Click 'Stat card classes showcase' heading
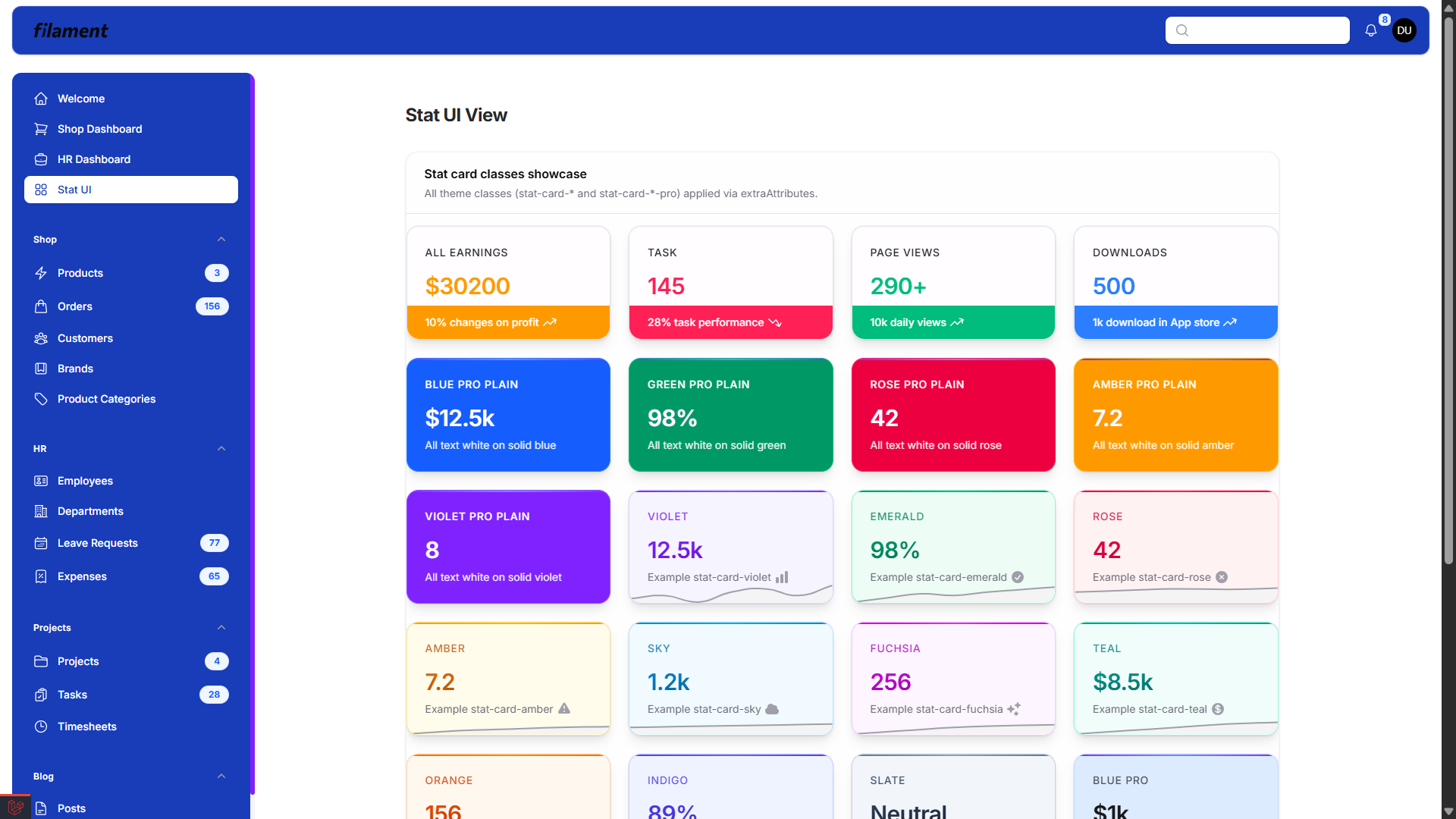Image resolution: width=1456 pixels, height=819 pixels. pyautogui.click(x=505, y=174)
